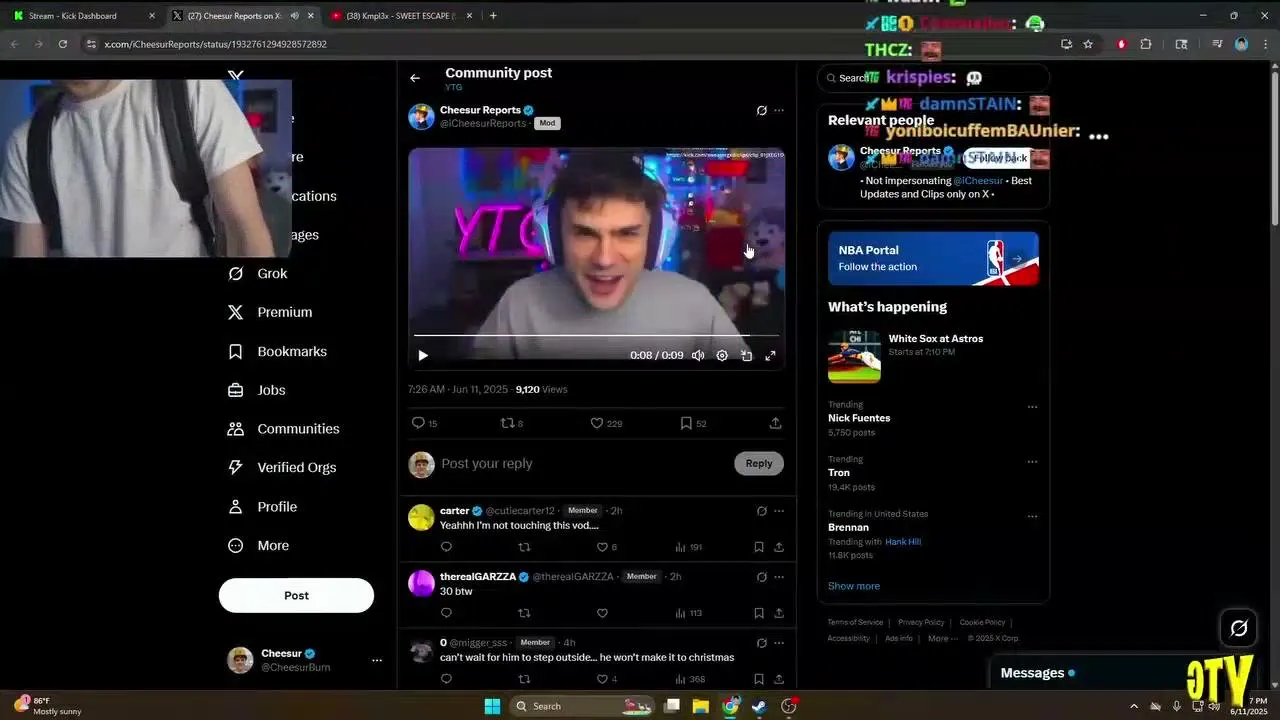Go to Profile in the sidebar

pyautogui.click(x=262, y=506)
